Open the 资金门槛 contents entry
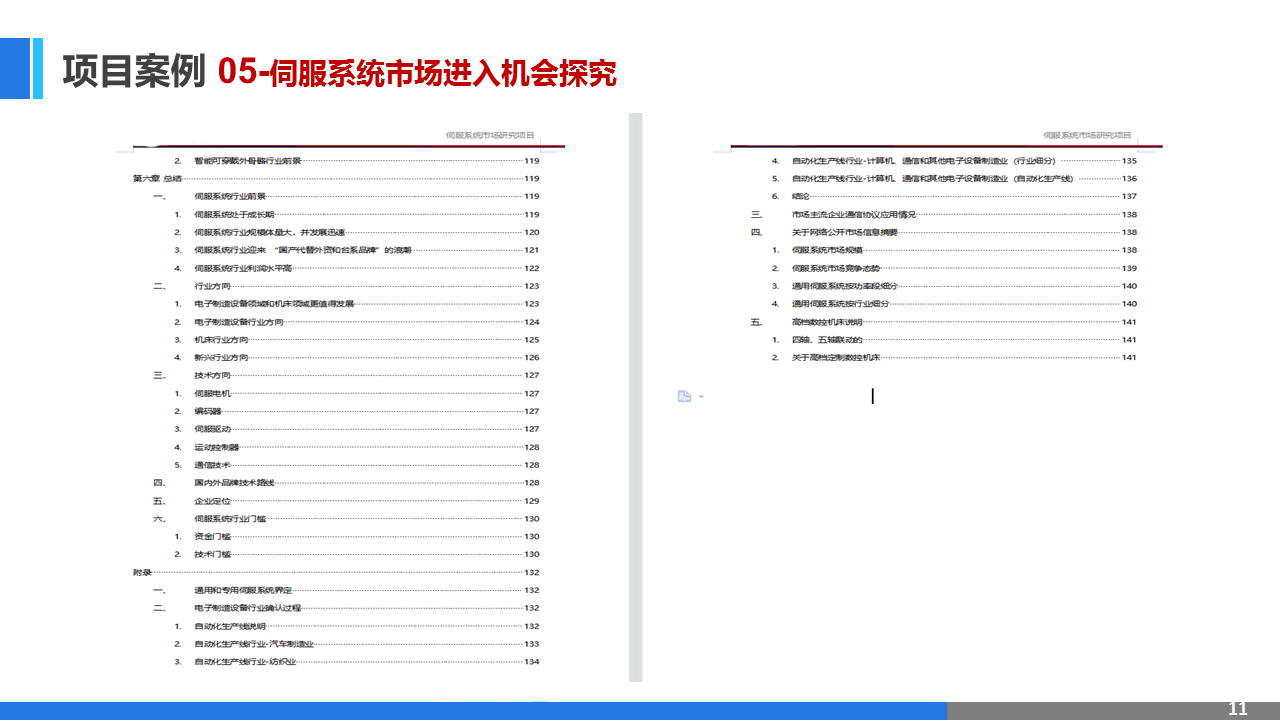This screenshot has width=1280, height=720. [212, 537]
